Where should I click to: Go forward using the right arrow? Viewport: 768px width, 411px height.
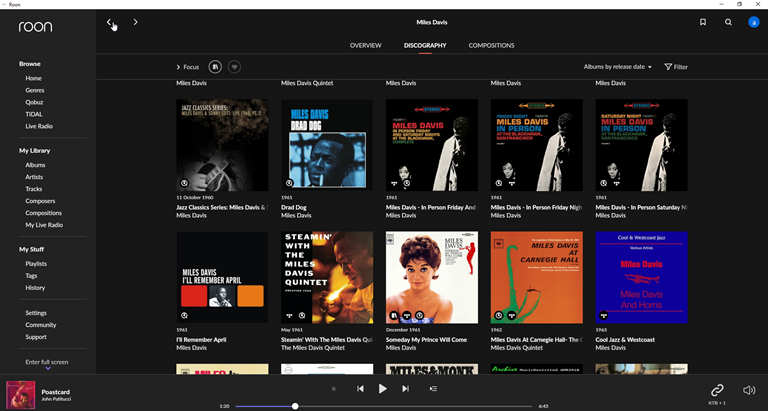tap(136, 22)
